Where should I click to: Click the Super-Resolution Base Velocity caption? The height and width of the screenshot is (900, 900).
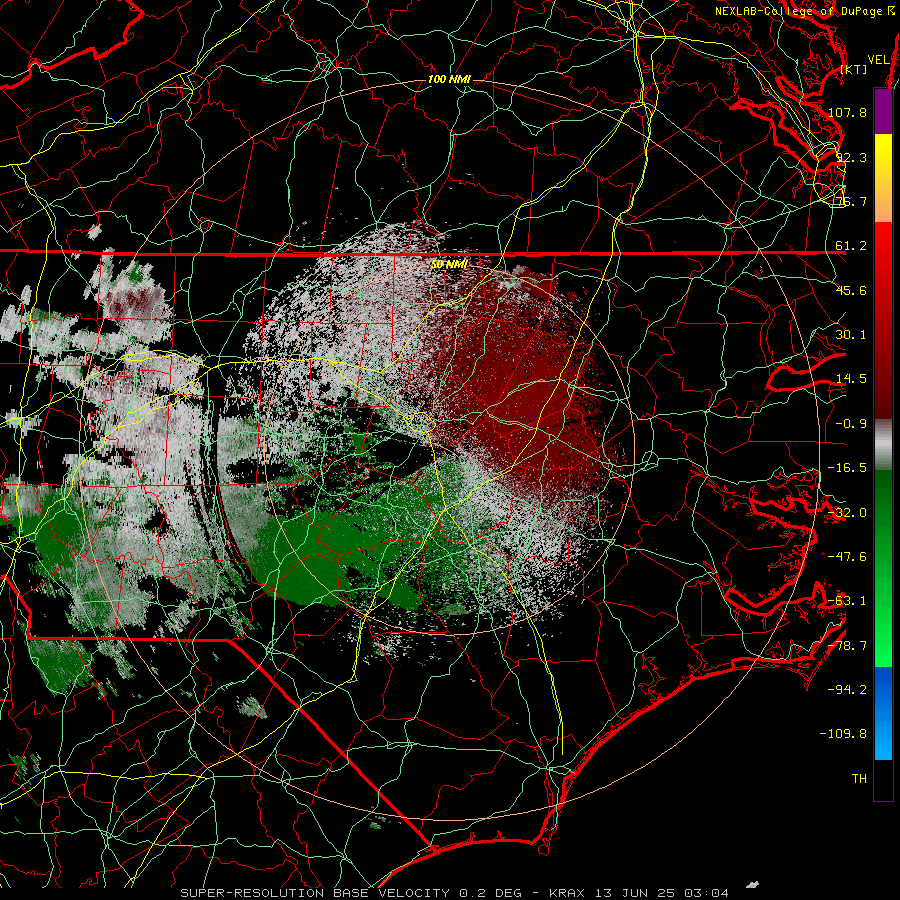pos(455,893)
